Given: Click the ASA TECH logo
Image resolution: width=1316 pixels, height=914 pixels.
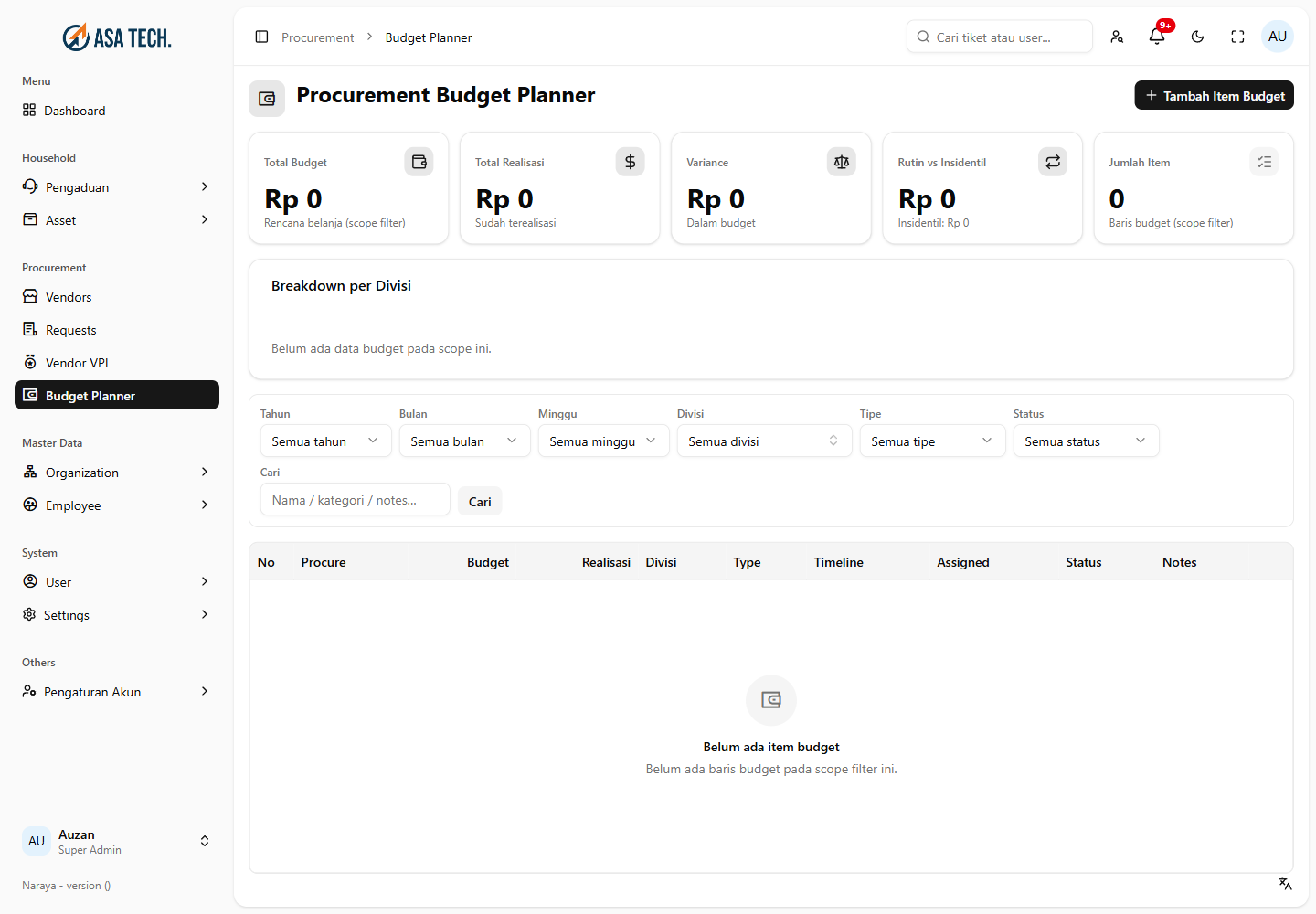Looking at the screenshot, I should [x=117, y=37].
